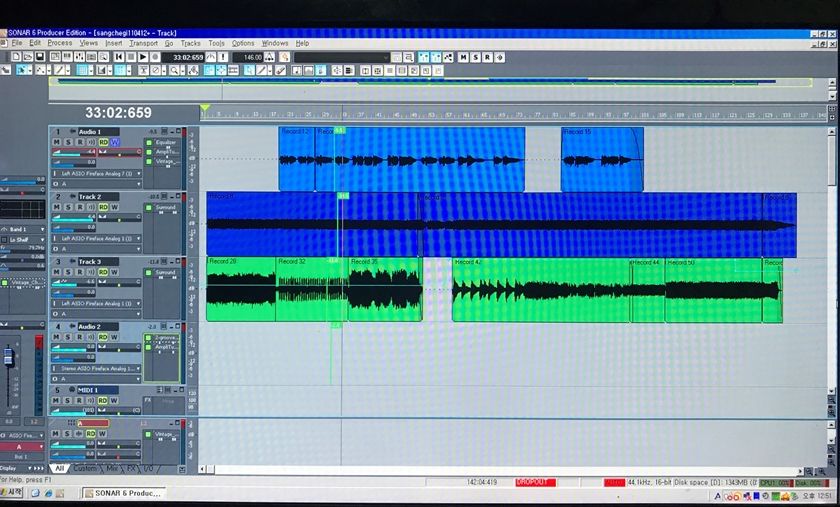840x507 pixels.
Task: Toggle the Vintage effect on Audio 1
Action: tap(149, 161)
